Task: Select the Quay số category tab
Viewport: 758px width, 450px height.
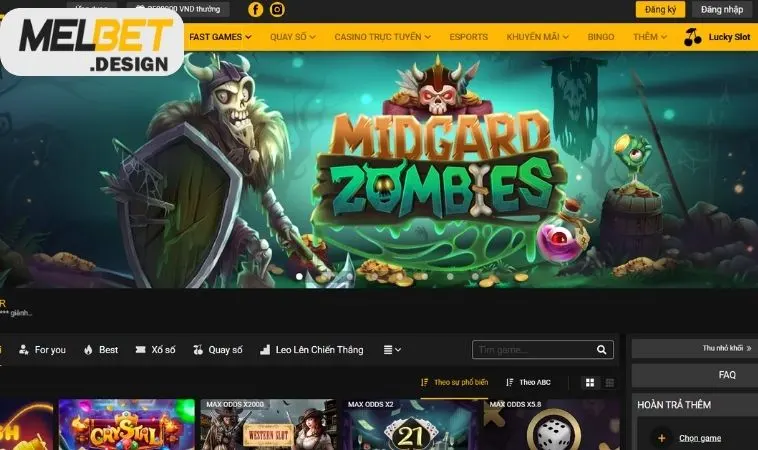Action: [x=218, y=349]
